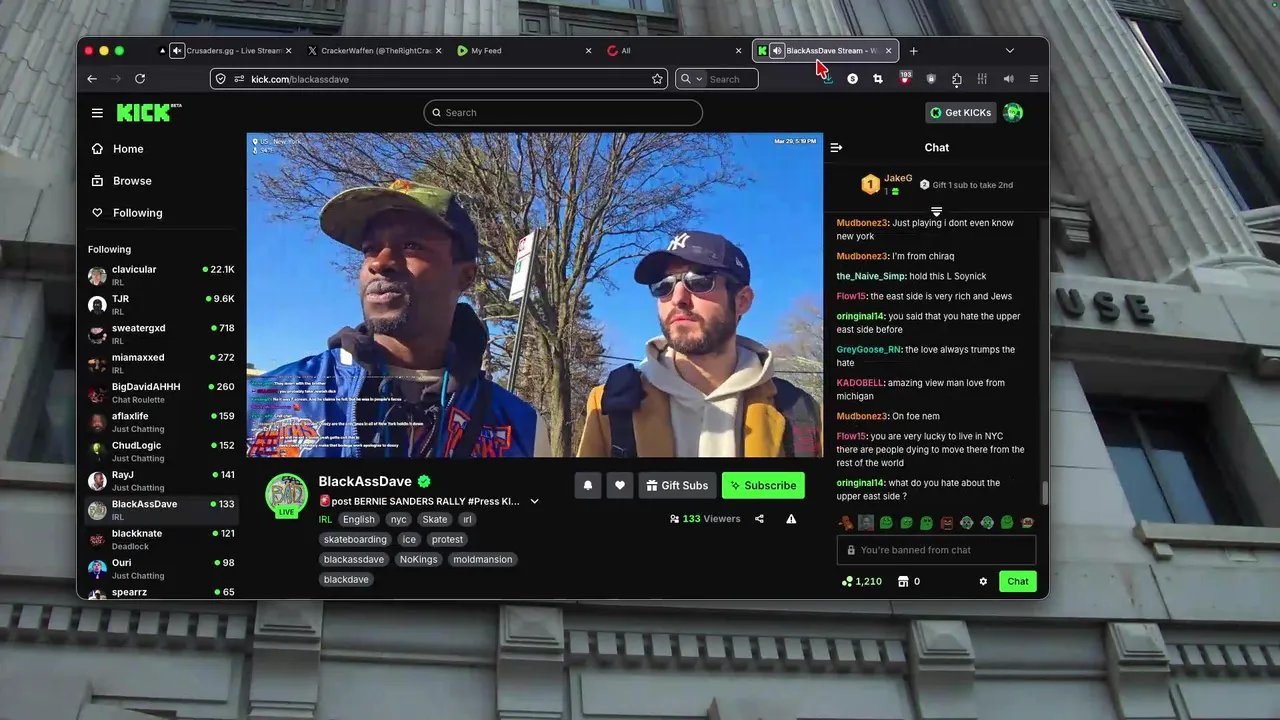Open the moldmansion tag

click(x=482, y=559)
